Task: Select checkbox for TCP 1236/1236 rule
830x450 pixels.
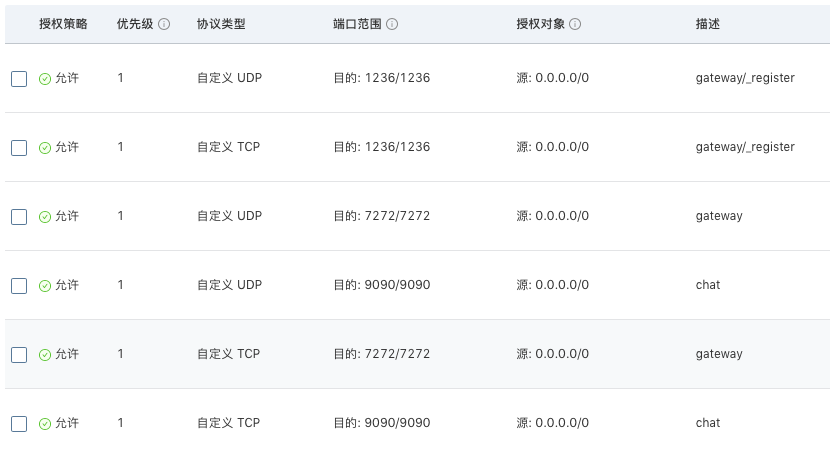Action: tap(19, 148)
